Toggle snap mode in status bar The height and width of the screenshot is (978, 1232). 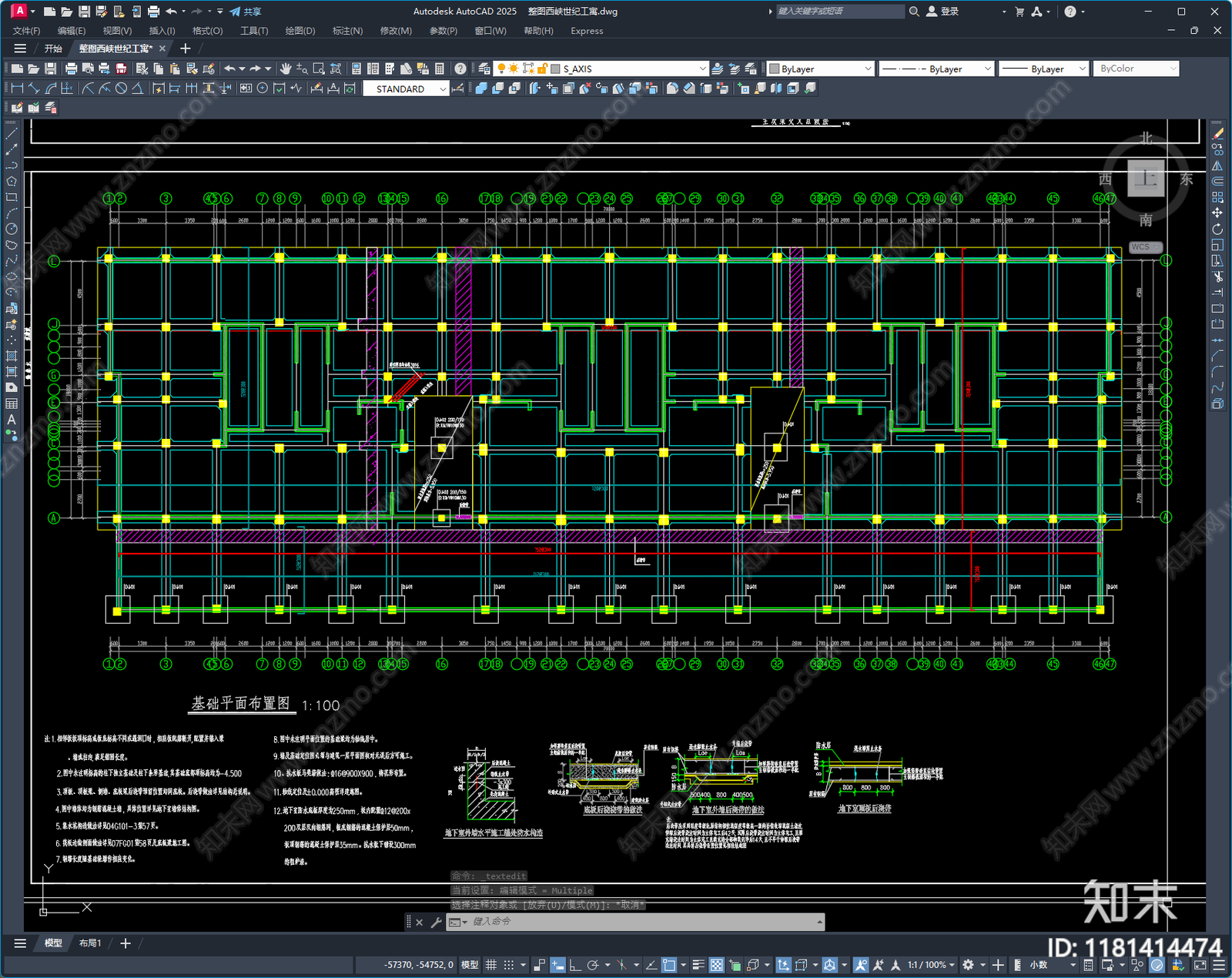coord(508,965)
